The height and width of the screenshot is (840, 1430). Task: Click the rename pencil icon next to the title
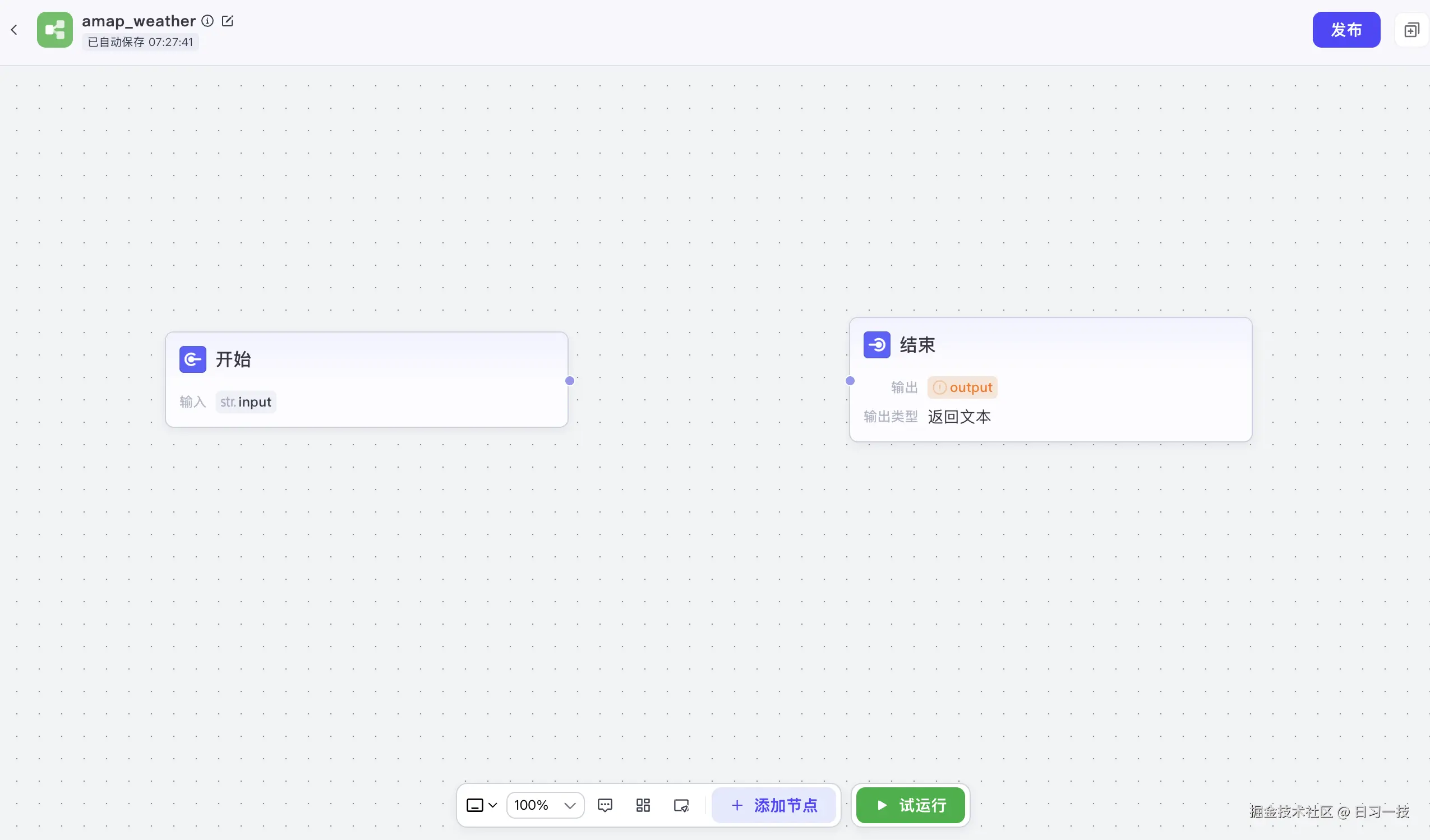click(x=228, y=20)
